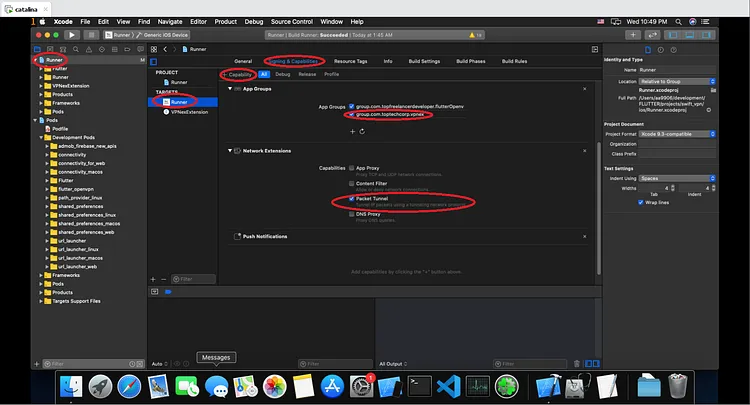750x405 pixels.
Task: Click the code review arrows button
Action: (652, 35)
